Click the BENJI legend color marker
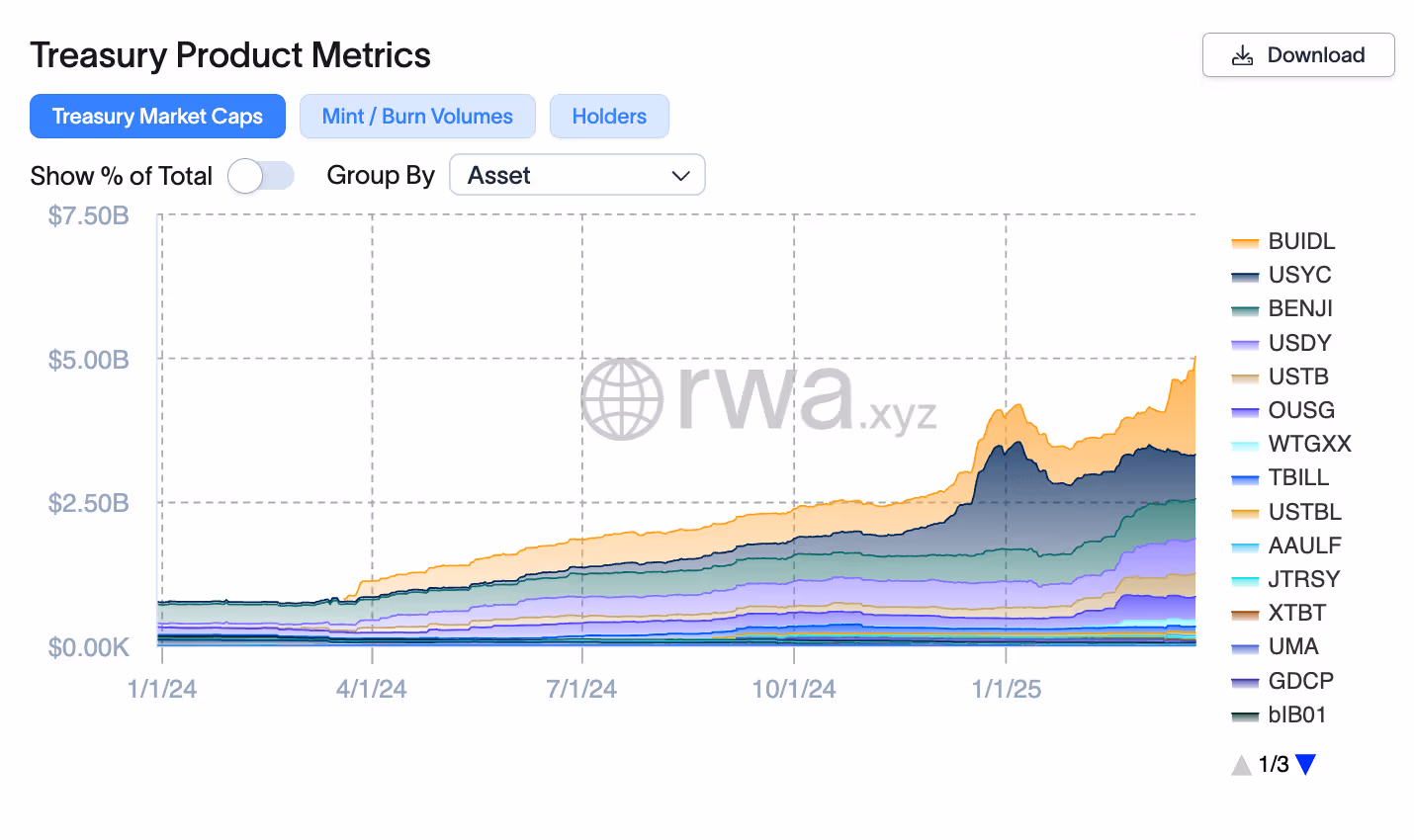This screenshot has width=1414, height=840. point(1246,308)
